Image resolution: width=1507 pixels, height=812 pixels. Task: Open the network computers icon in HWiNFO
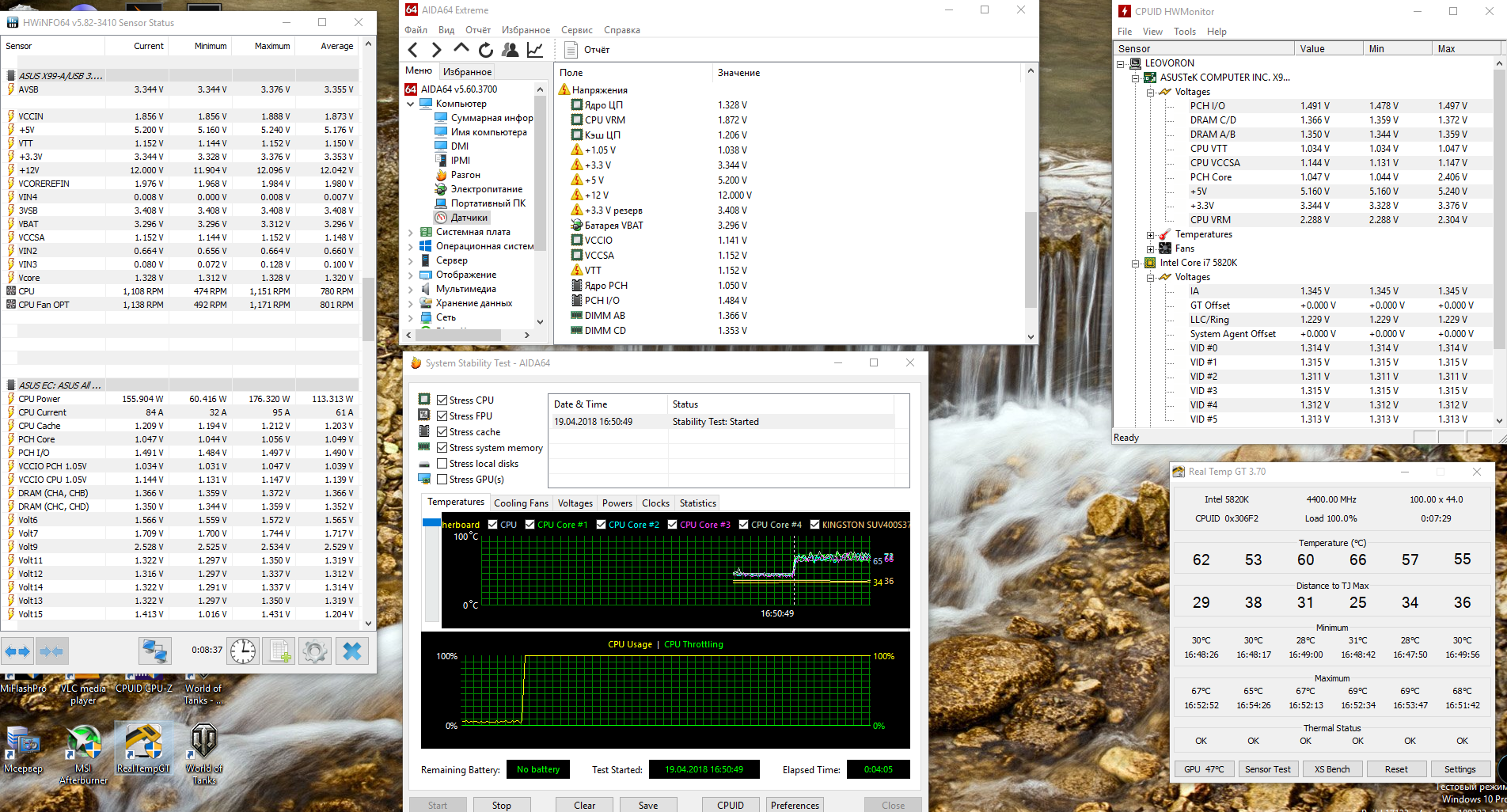coord(154,651)
